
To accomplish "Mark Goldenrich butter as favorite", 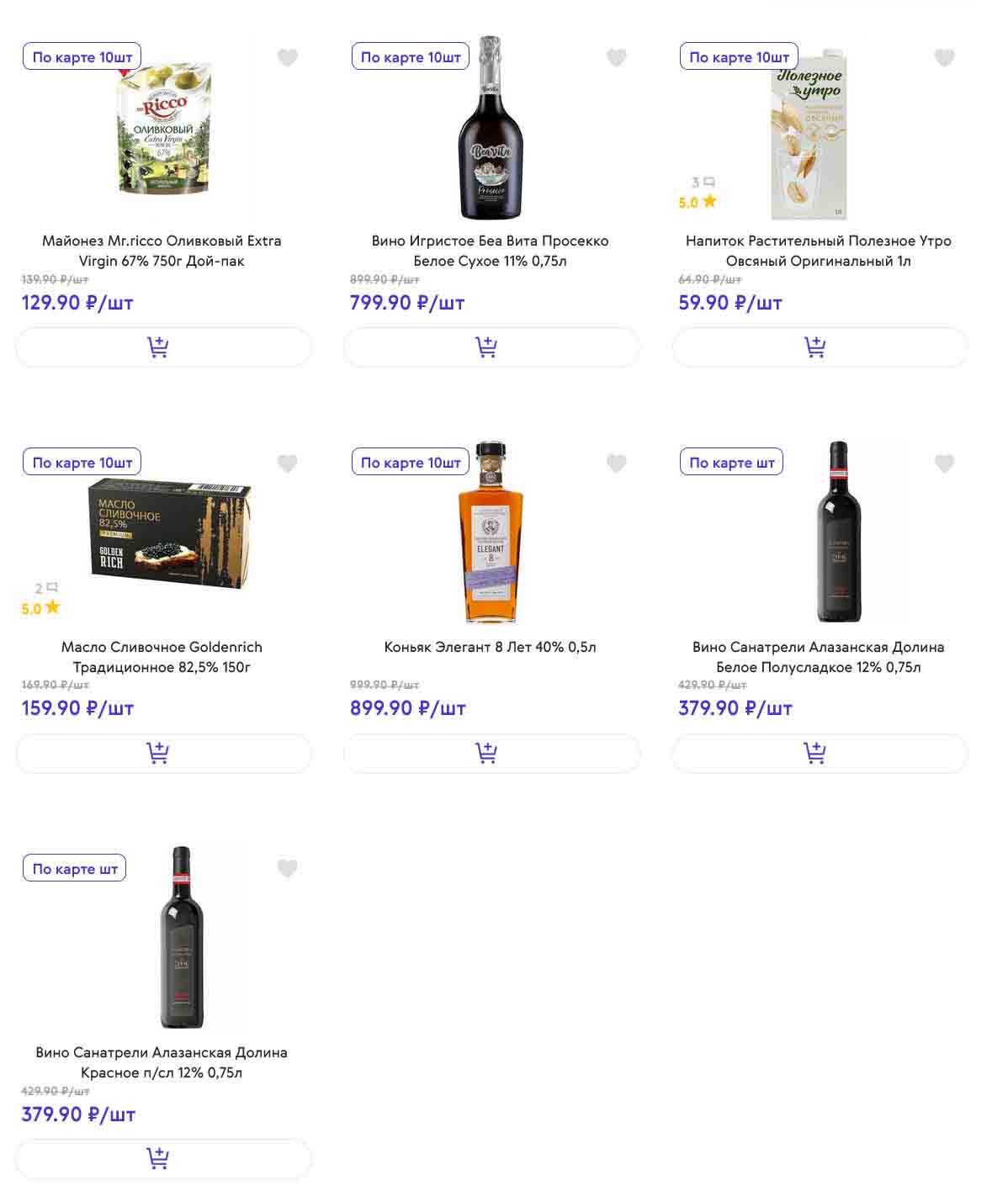I will point(288,463).
